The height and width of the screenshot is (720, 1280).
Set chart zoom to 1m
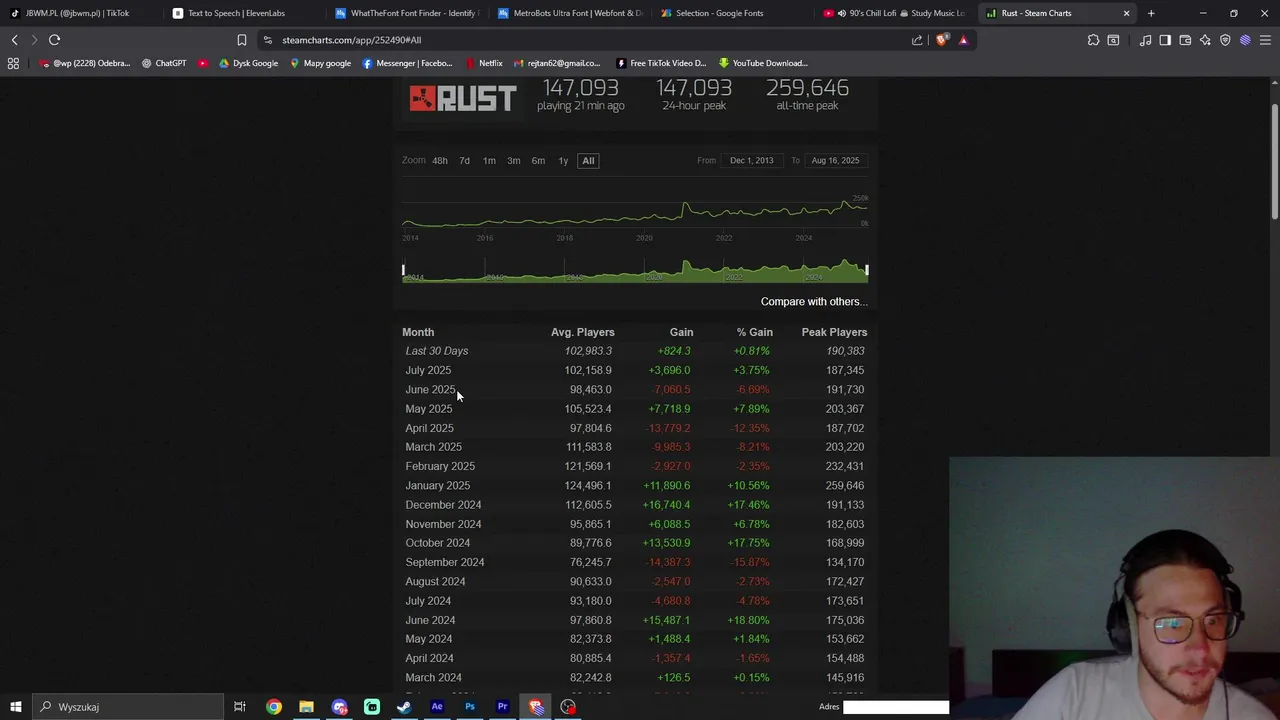489,160
